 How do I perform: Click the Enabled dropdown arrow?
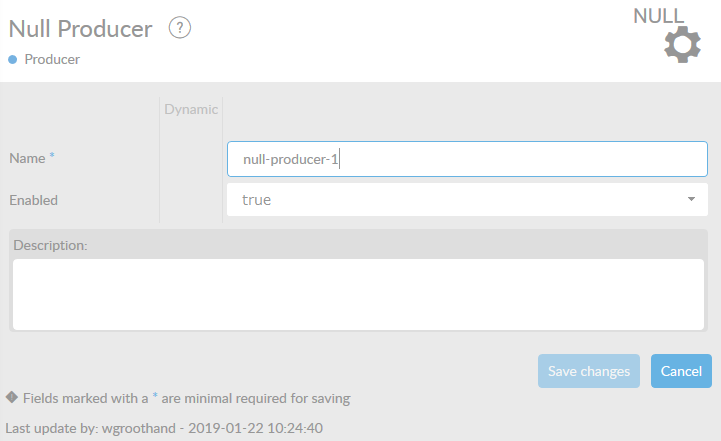691,200
